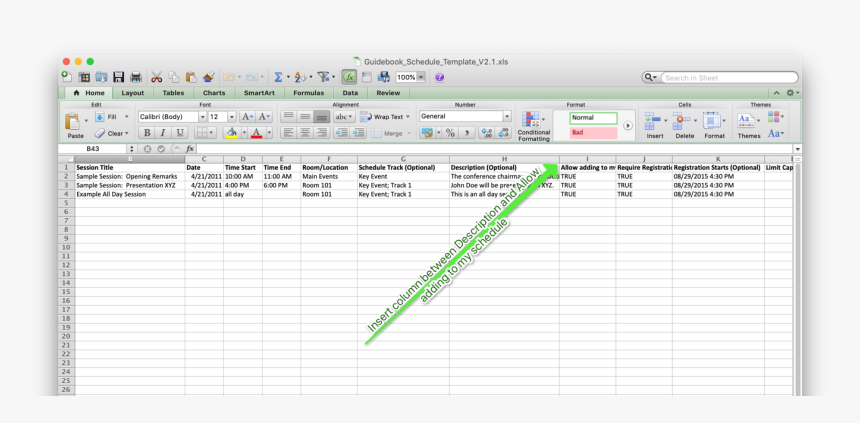
Task: Toggle align text bottom
Action: point(322,117)
